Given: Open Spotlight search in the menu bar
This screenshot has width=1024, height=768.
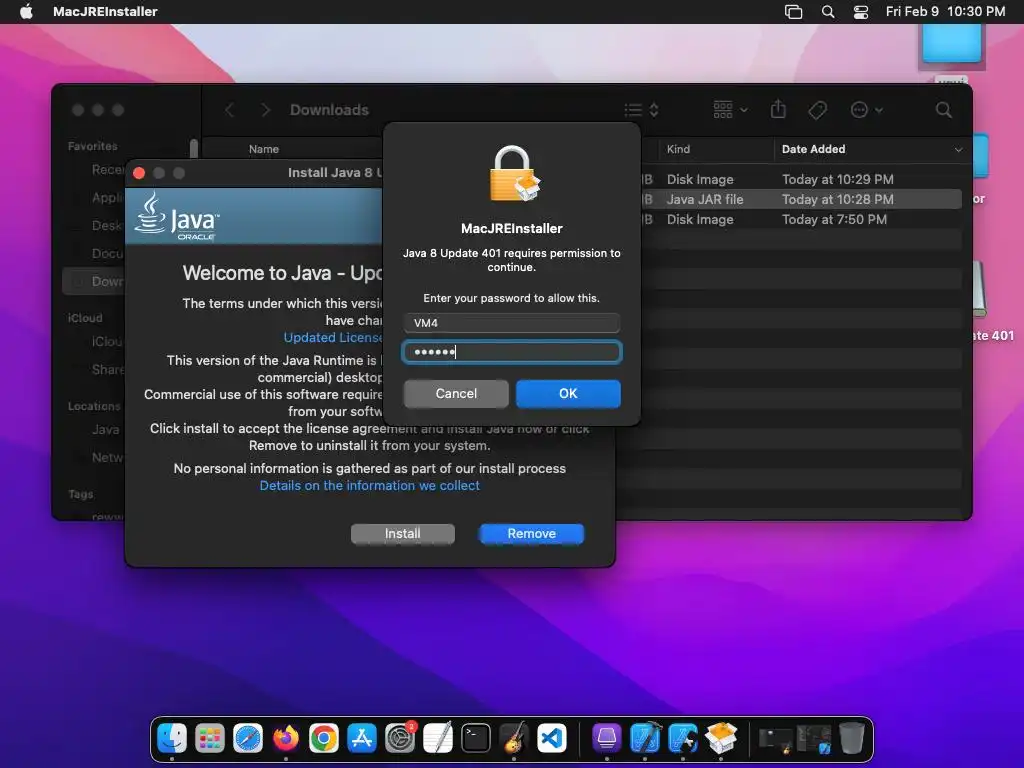Looking at the screenshot, I should click(x=827, y=11).
